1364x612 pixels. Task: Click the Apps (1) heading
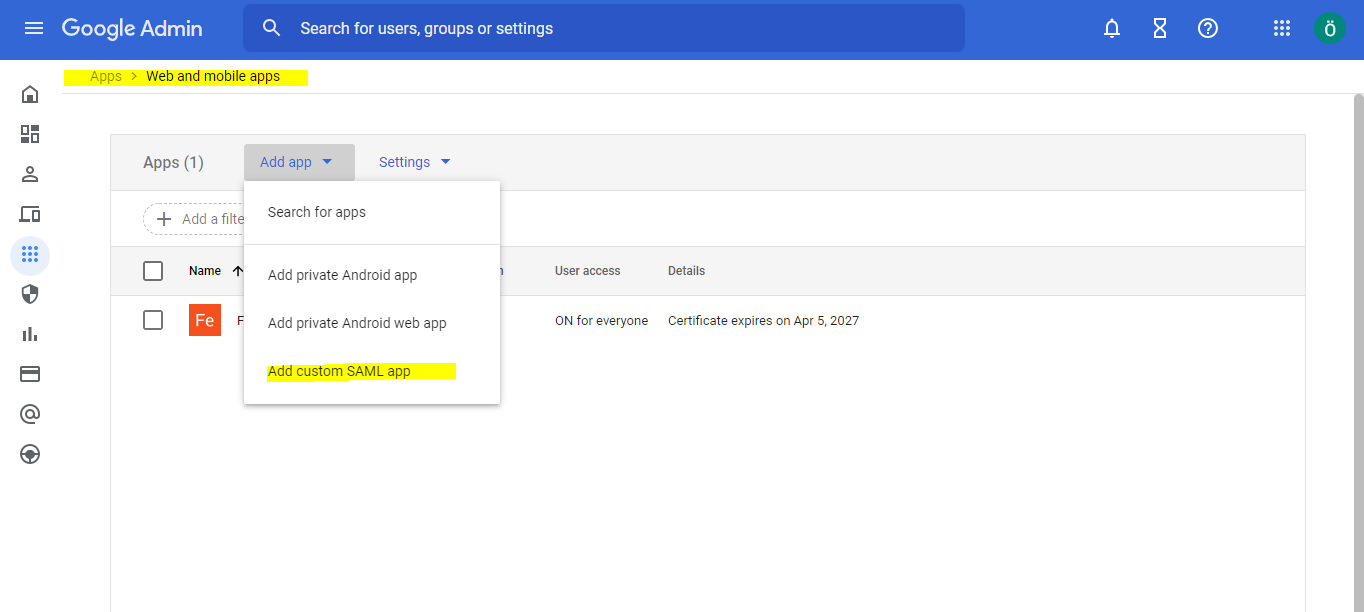[x=173, y=162]
